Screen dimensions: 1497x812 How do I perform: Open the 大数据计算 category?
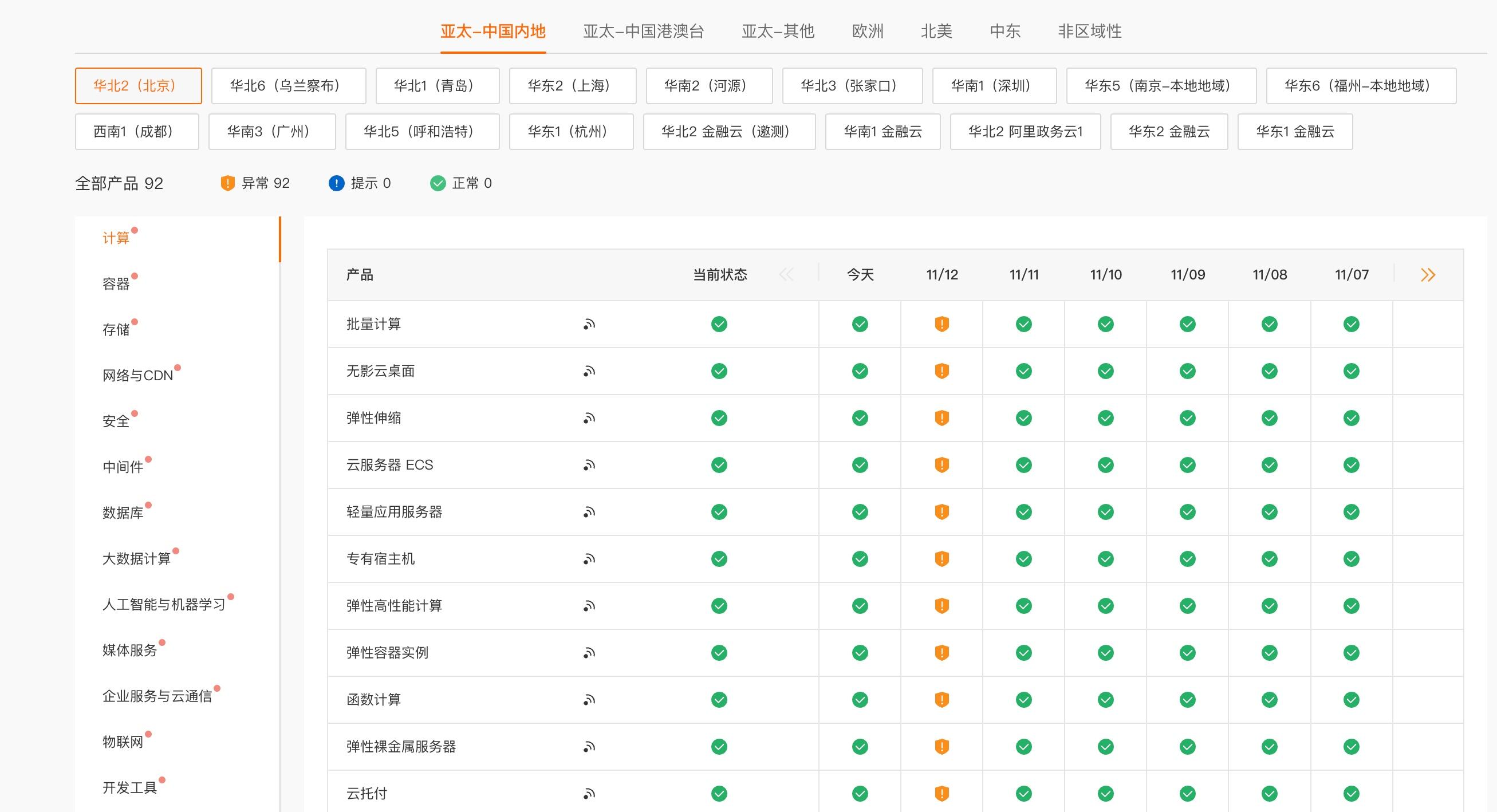[x=136, y=559]
